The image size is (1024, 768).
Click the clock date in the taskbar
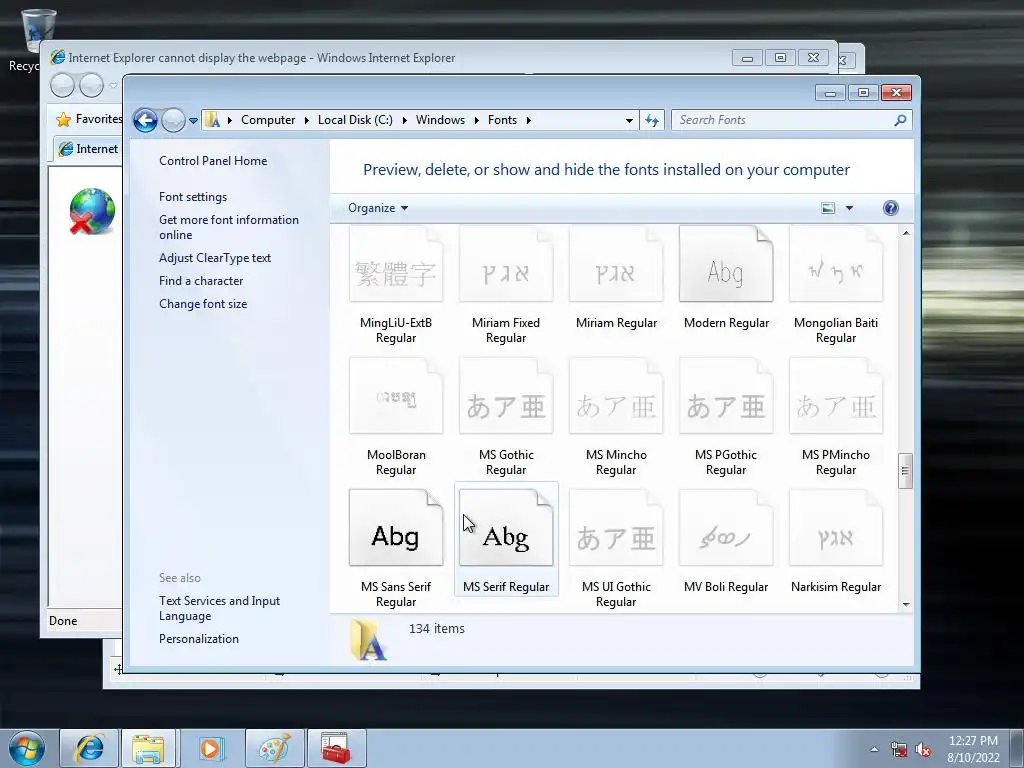click(x=973, y=749)
